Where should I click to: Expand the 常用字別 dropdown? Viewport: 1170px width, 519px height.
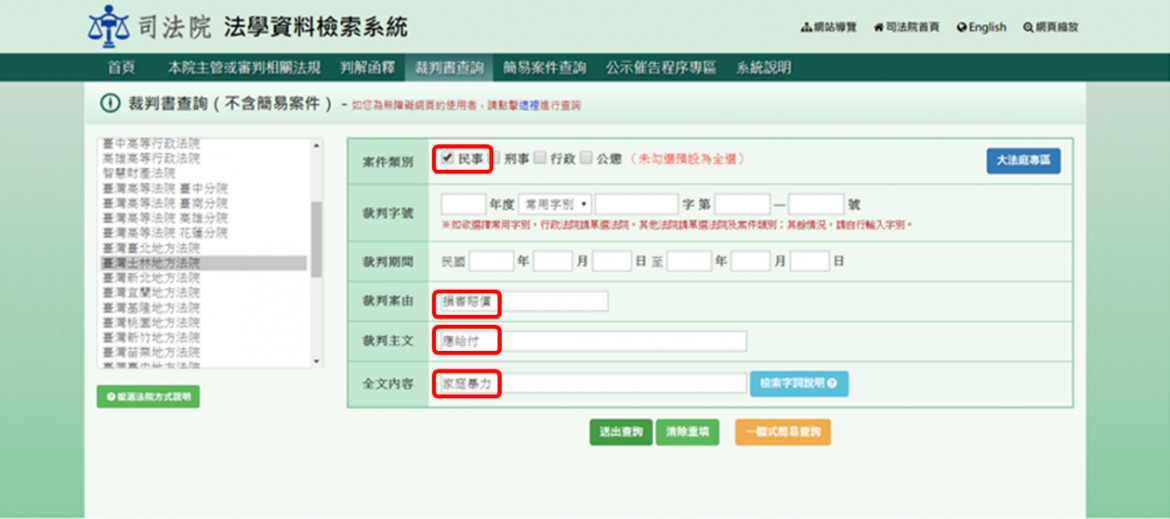pyautogui.click(x=554, y=204)
